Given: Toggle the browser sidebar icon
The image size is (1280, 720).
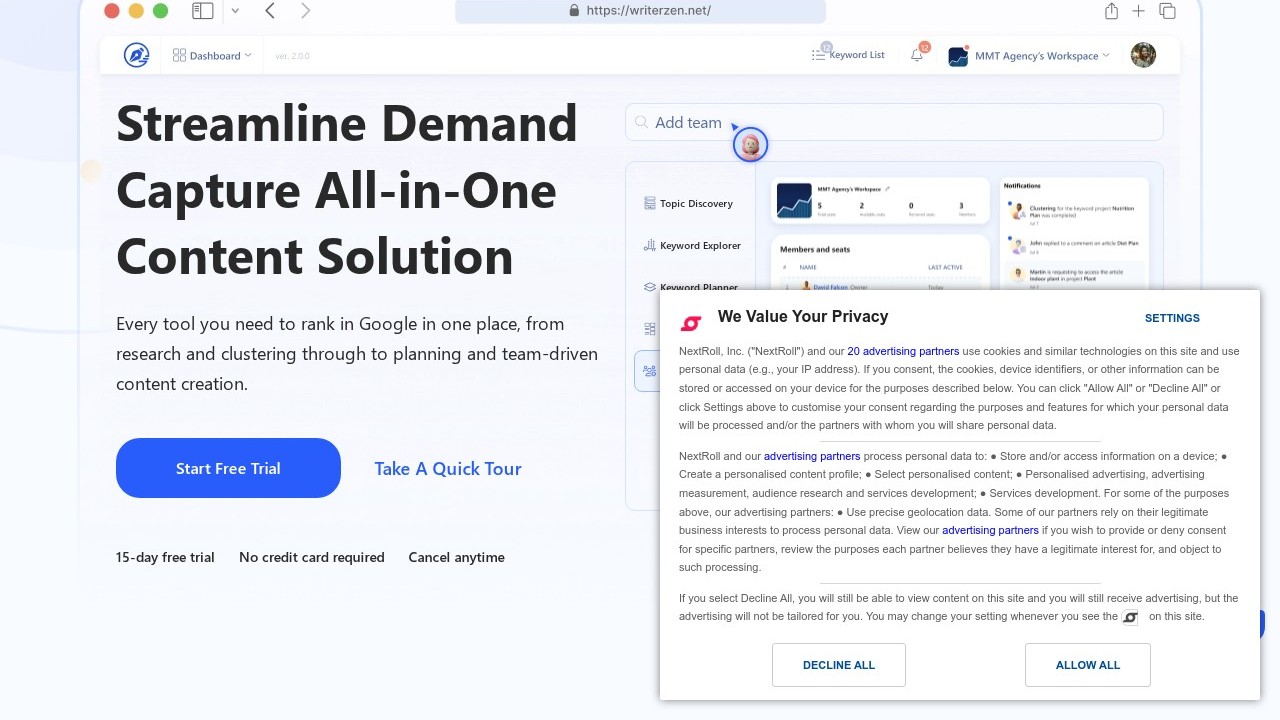Looking at the screenshot, I should (x=203, y=11).
